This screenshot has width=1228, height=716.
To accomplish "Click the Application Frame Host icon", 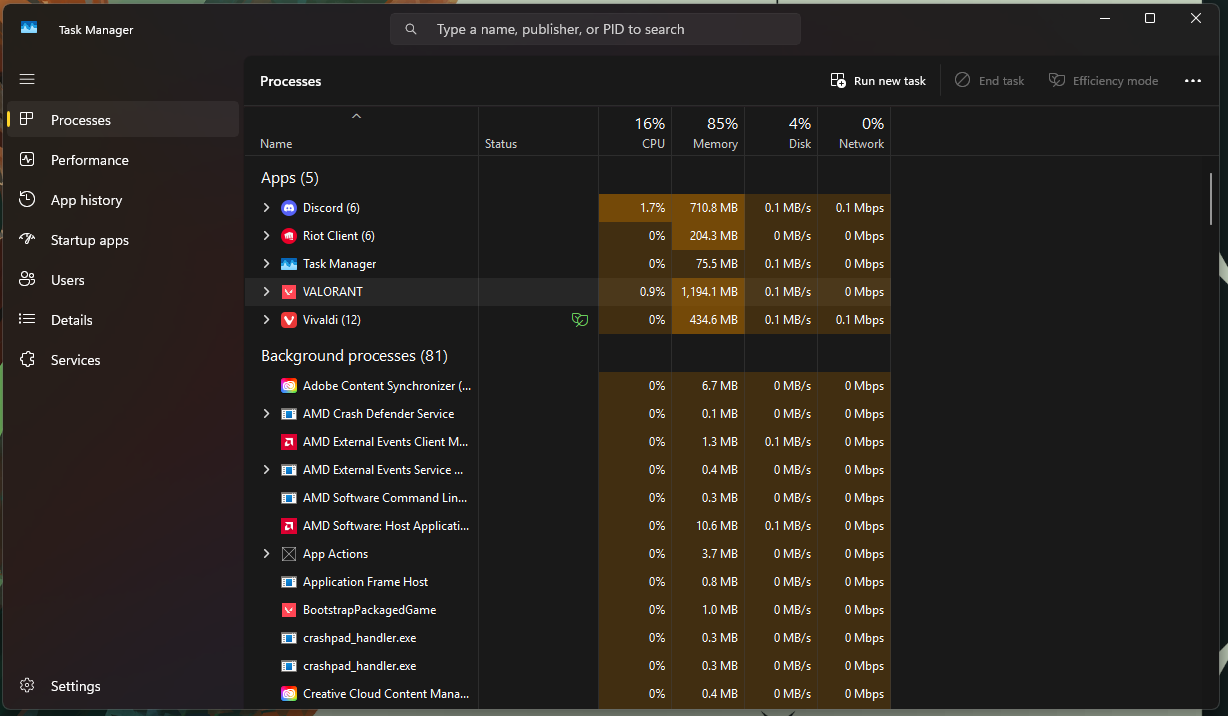I will tap(289, 582).
